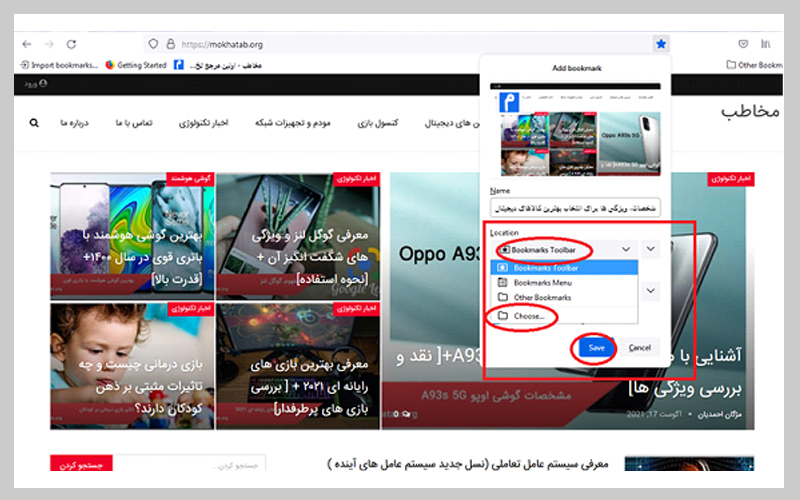800x500 pixels.
Task: Select Bookmarks Toolbar in the dropdown list
Action: click(x=564, y=268)
